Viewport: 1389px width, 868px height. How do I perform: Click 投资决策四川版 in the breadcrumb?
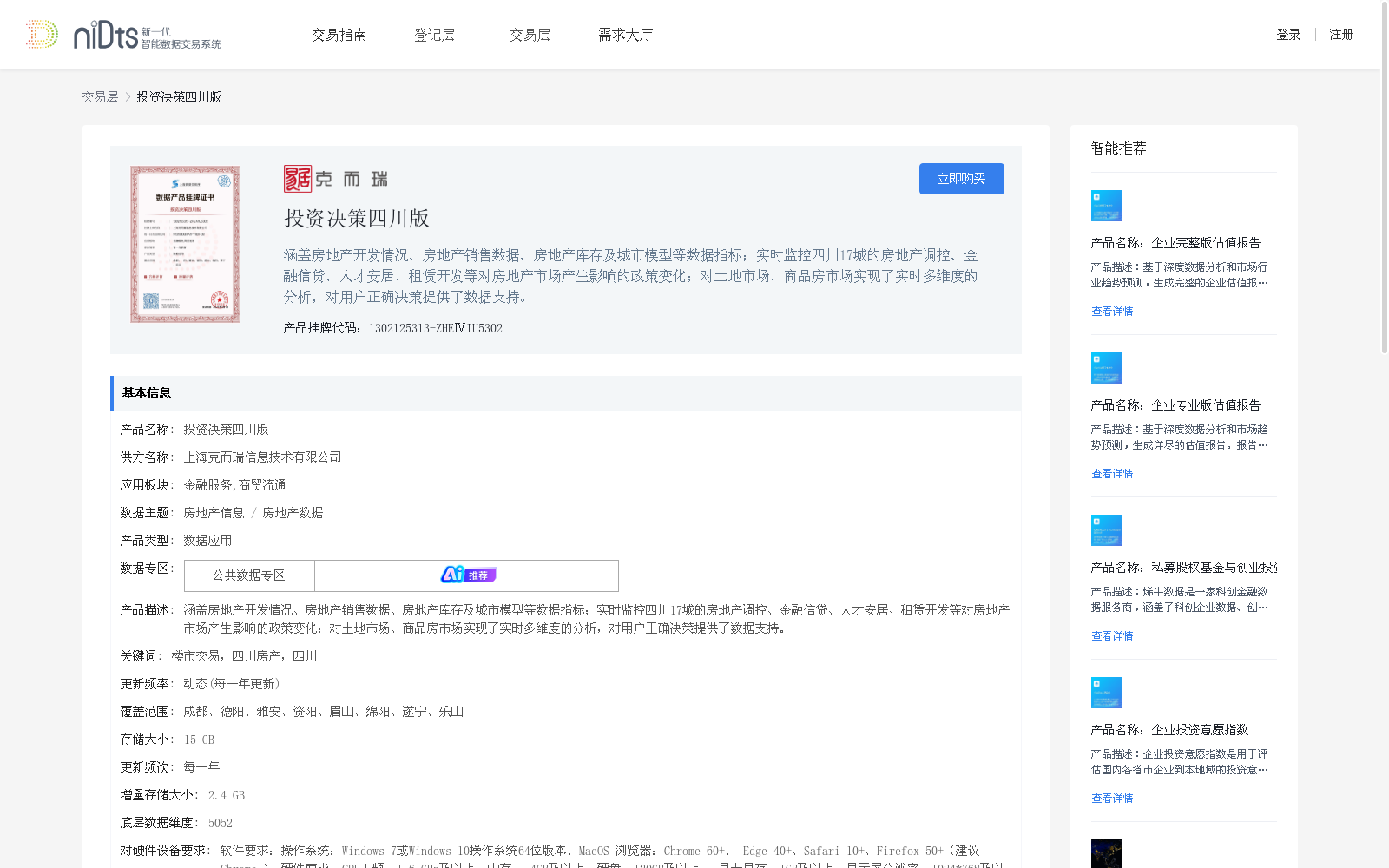[179, 97]
